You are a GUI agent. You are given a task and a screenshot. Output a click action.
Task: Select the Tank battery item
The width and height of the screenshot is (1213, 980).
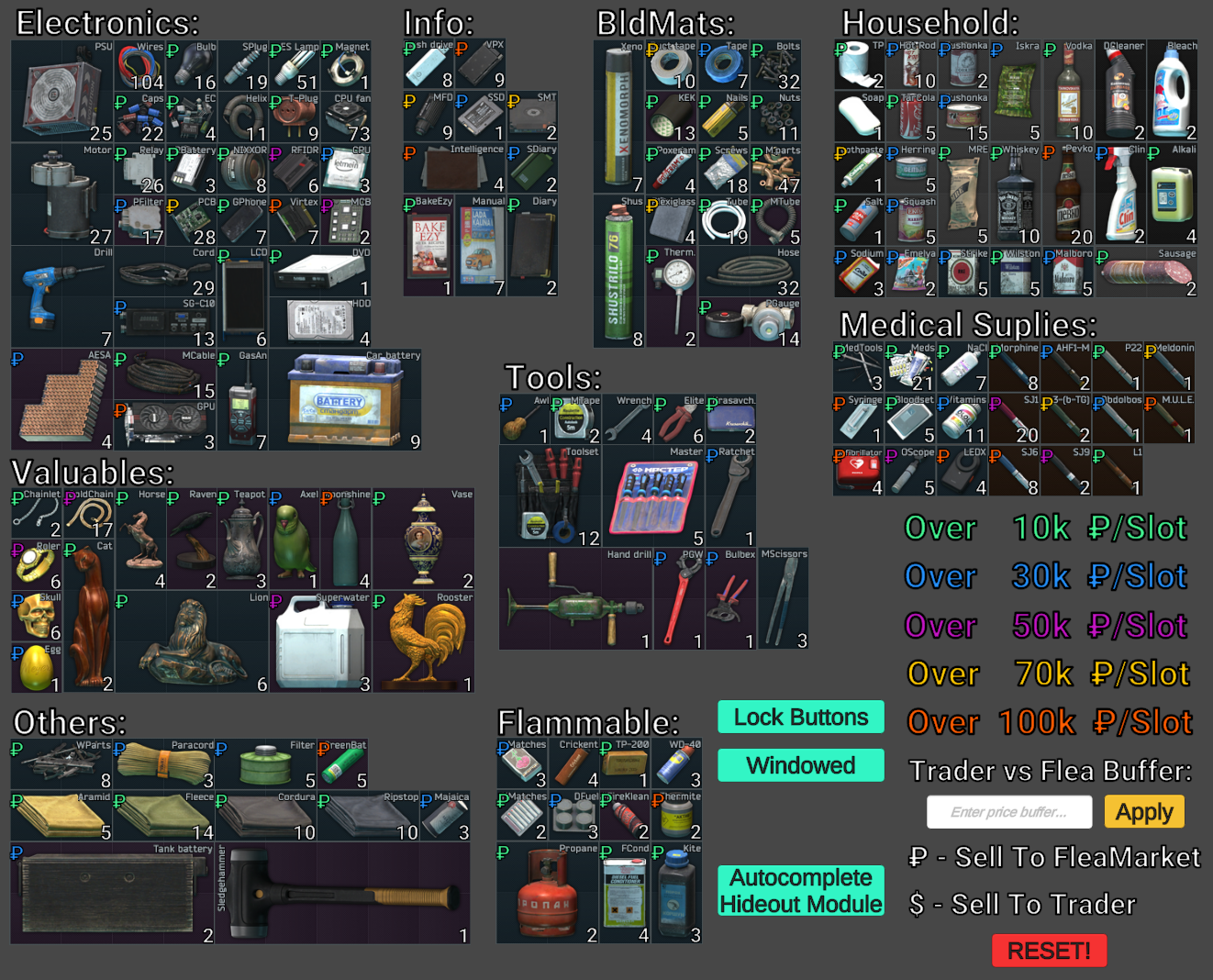click(x=114, y=894)
